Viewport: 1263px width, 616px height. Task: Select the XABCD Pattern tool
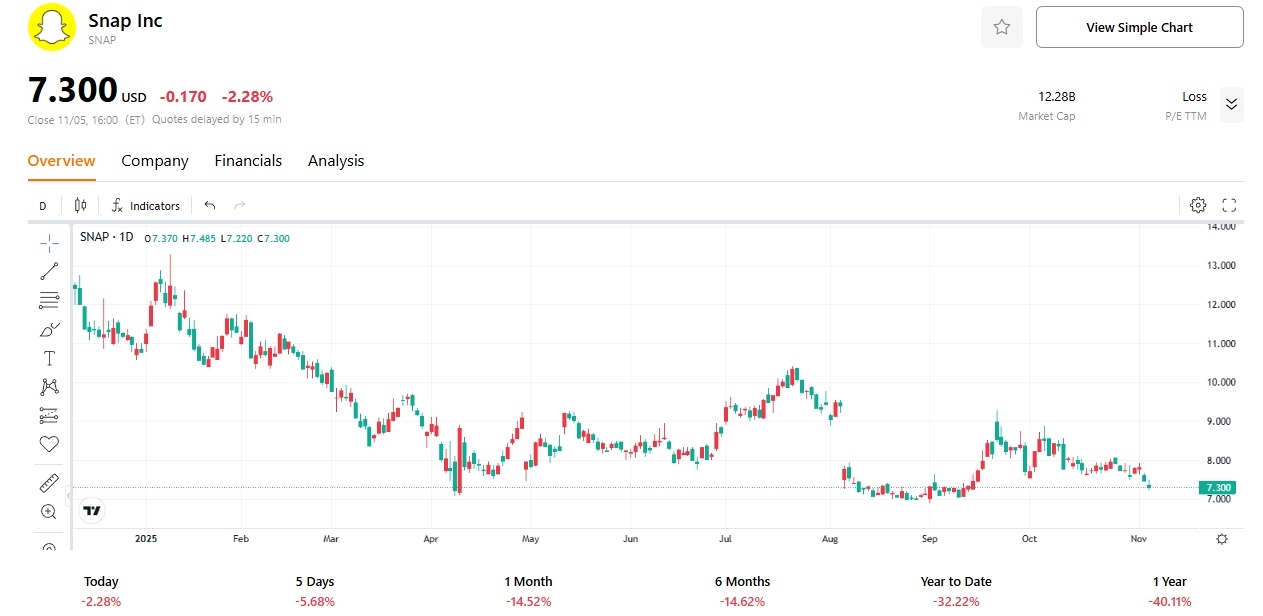(48, 386)
